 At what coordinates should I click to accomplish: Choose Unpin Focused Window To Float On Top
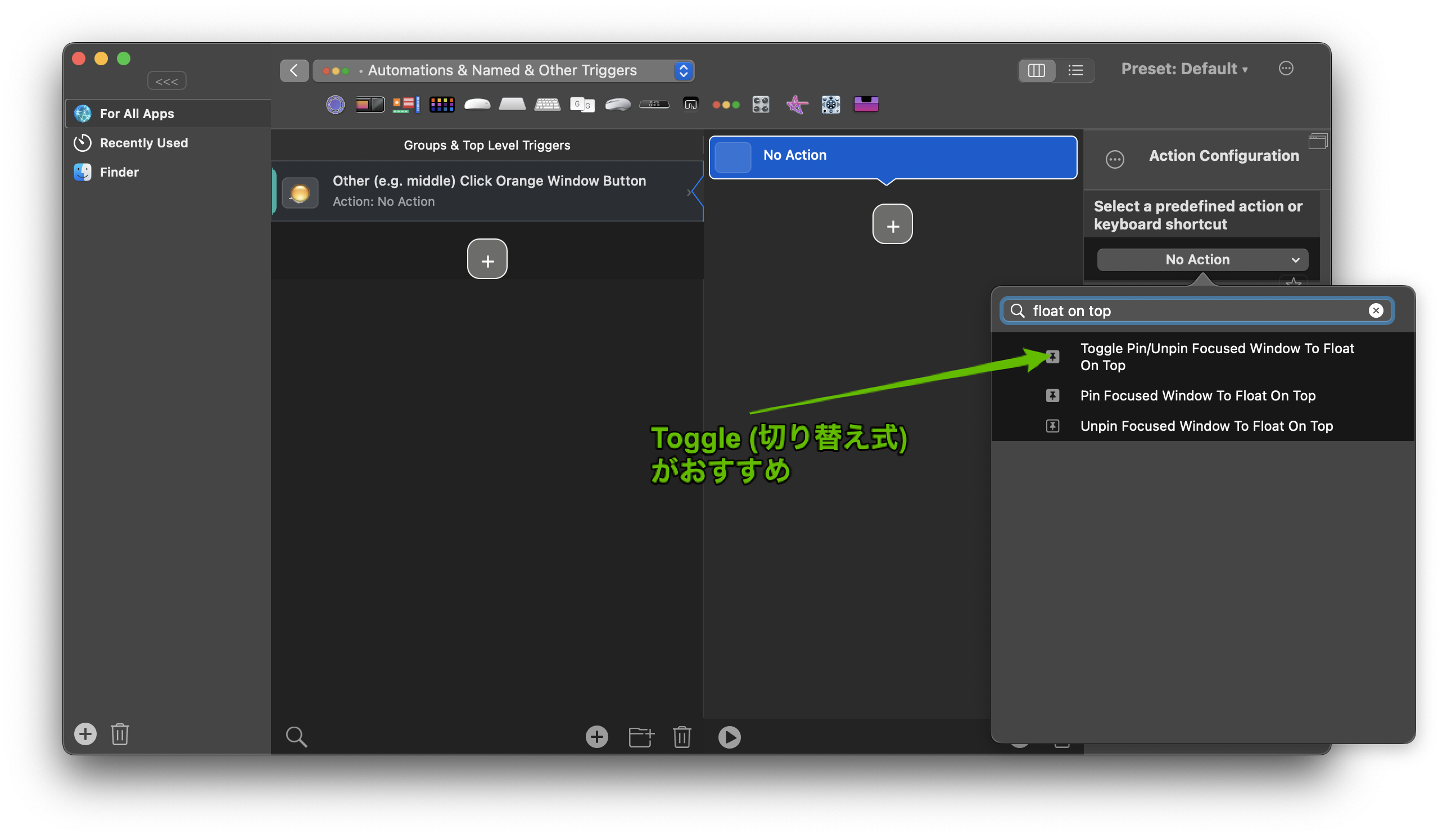click(1206, 426)
